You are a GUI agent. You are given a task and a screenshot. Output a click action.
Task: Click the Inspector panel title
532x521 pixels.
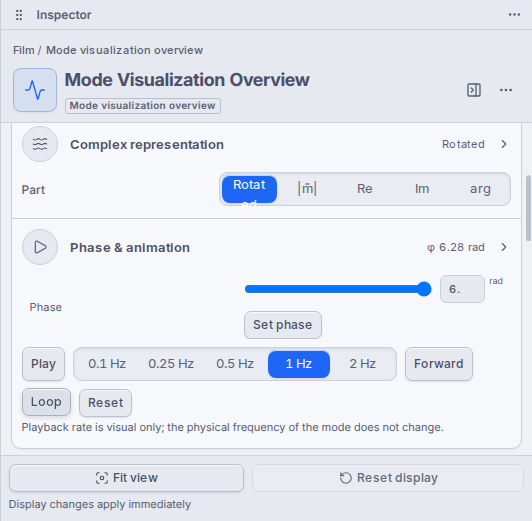[x=64, y=15]
